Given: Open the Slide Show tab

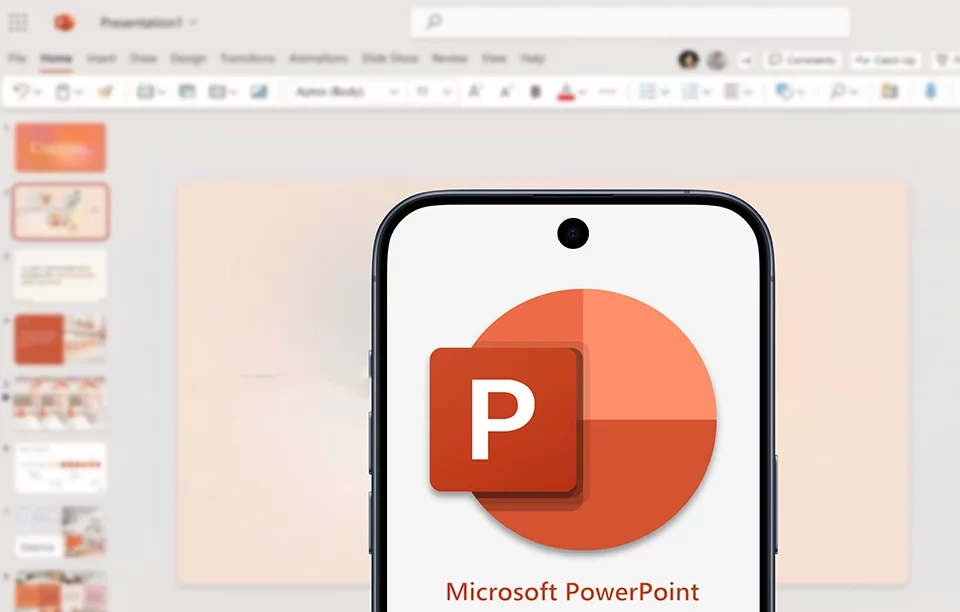Looking at the screenshot, I should pos(390,59).
